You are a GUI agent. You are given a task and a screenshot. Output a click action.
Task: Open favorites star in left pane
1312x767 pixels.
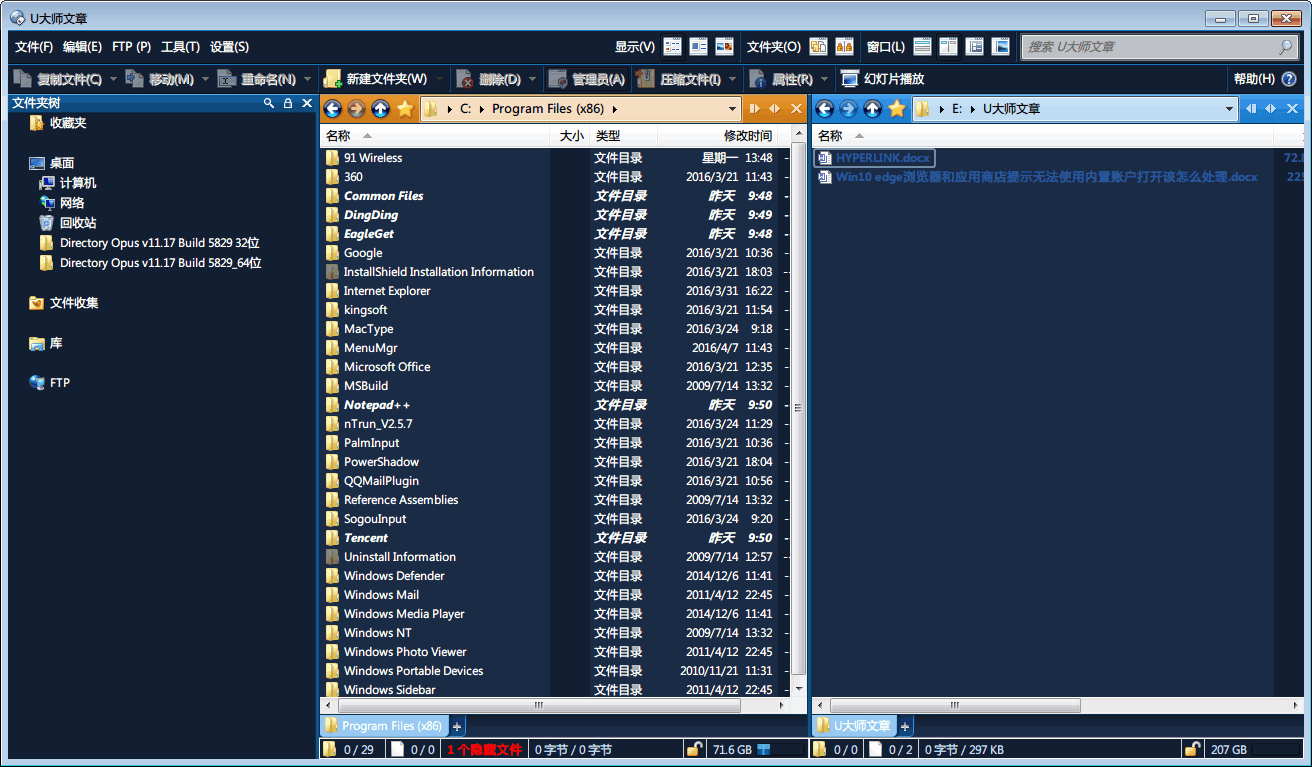coord(404,108)
